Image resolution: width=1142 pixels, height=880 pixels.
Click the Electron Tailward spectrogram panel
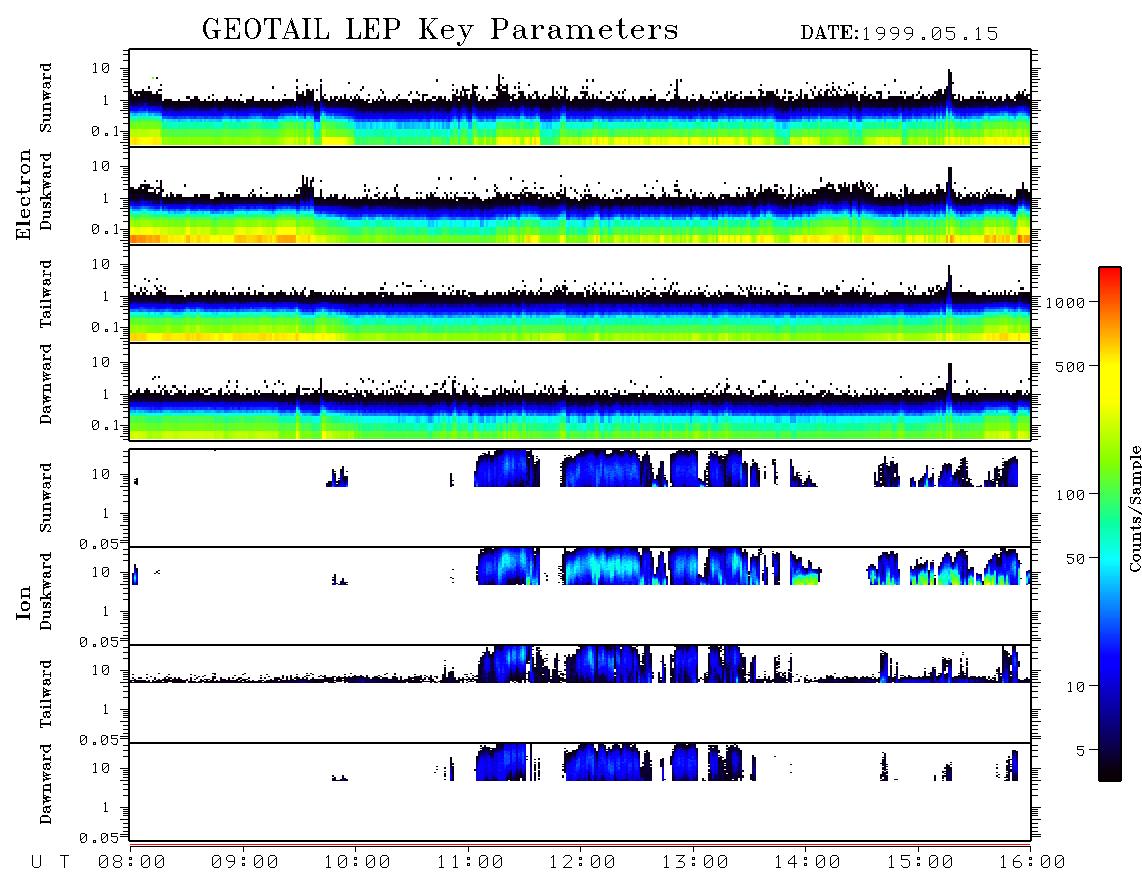click(580, 294)
